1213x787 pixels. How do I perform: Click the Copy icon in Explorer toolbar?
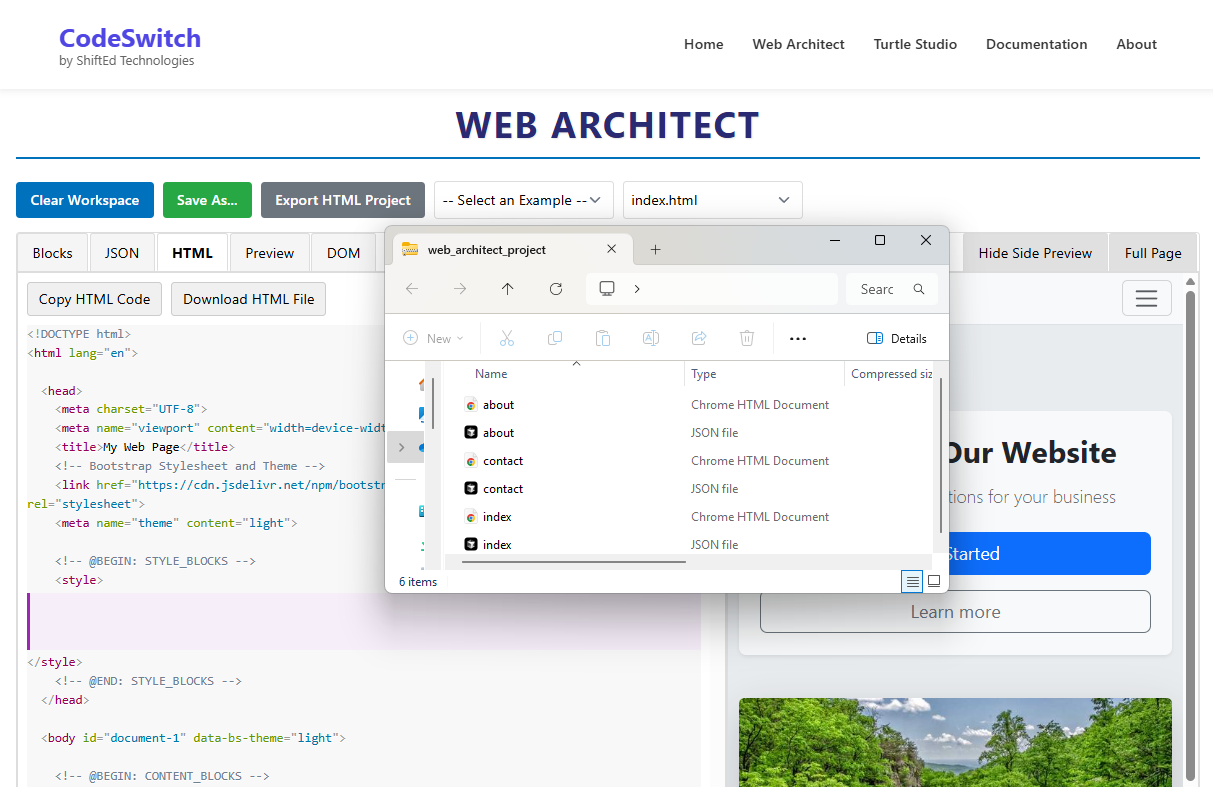555,338
